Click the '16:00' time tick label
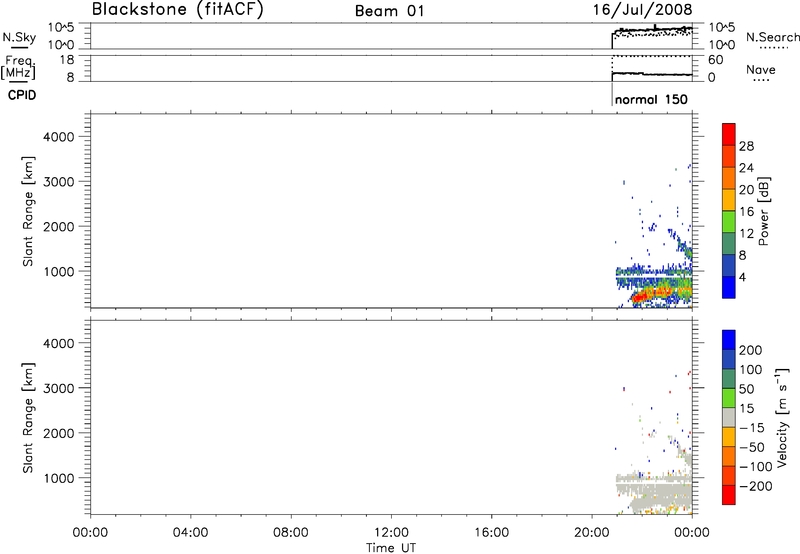The height and width of the screenshot is (554, 800). point(491,533)
